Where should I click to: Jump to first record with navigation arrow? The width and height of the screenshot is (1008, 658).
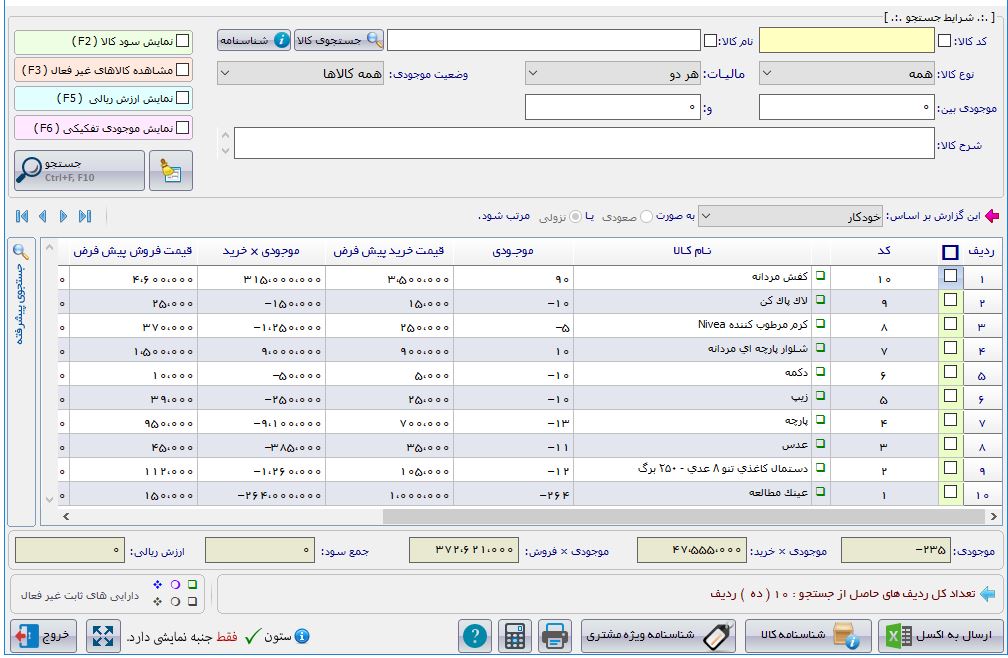22,216
